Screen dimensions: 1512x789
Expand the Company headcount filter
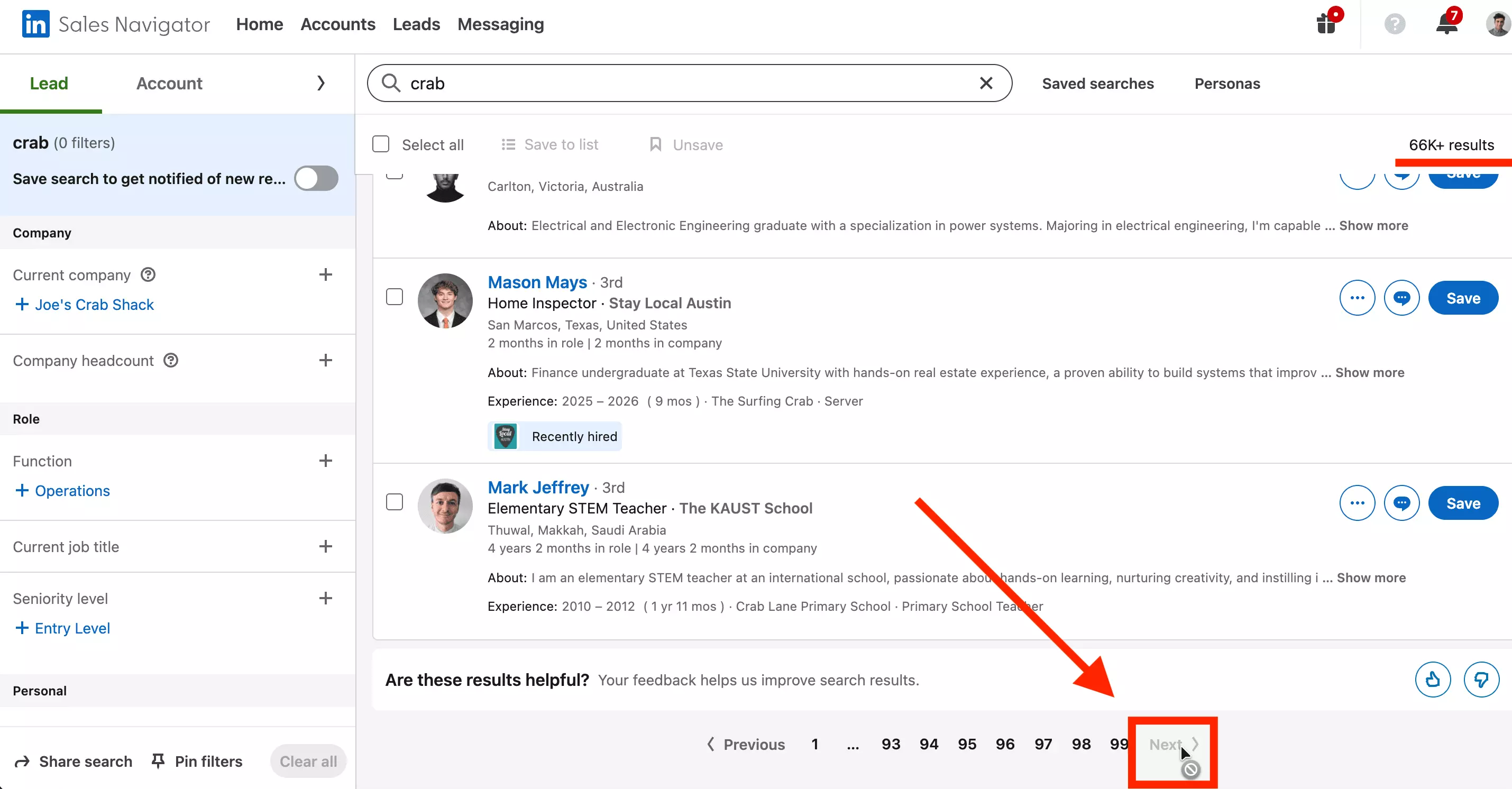(326, 361)
